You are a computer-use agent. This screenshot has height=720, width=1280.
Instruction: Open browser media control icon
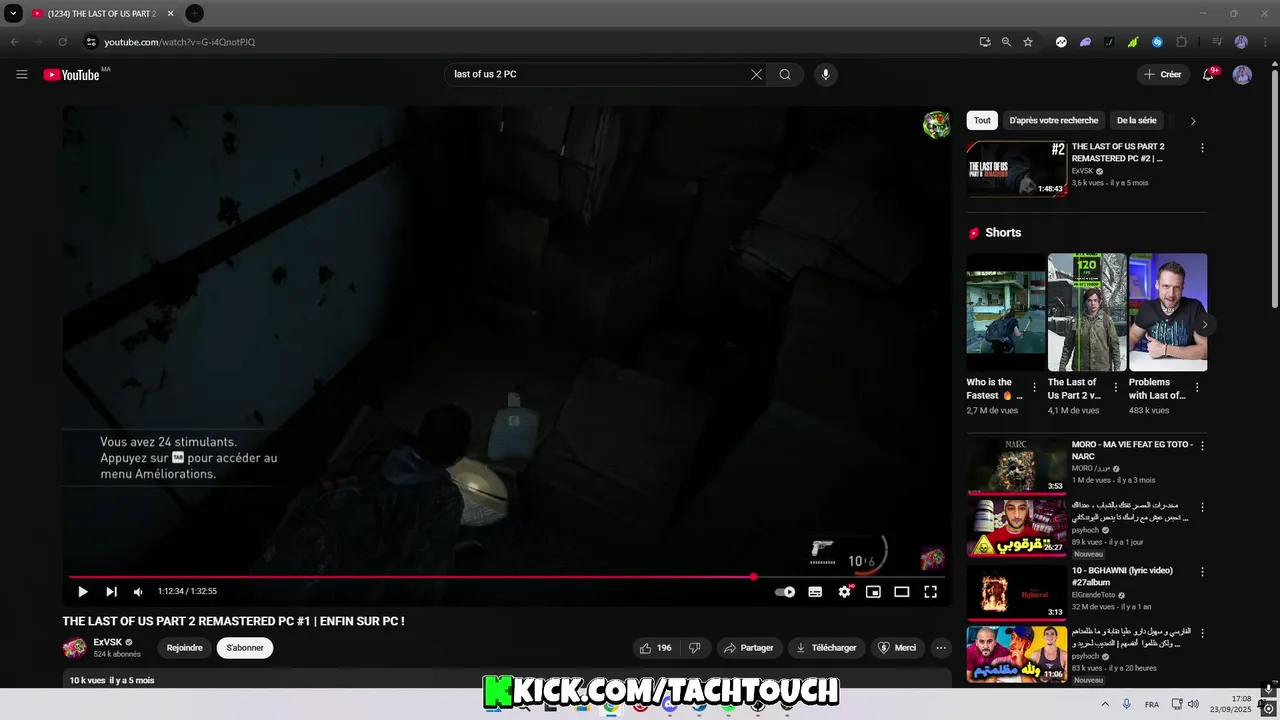(1217, 42)
